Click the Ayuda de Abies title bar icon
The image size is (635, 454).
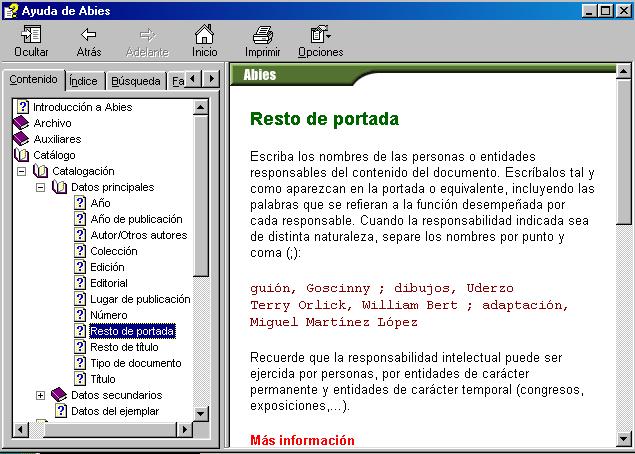click(x=11, y=11)
